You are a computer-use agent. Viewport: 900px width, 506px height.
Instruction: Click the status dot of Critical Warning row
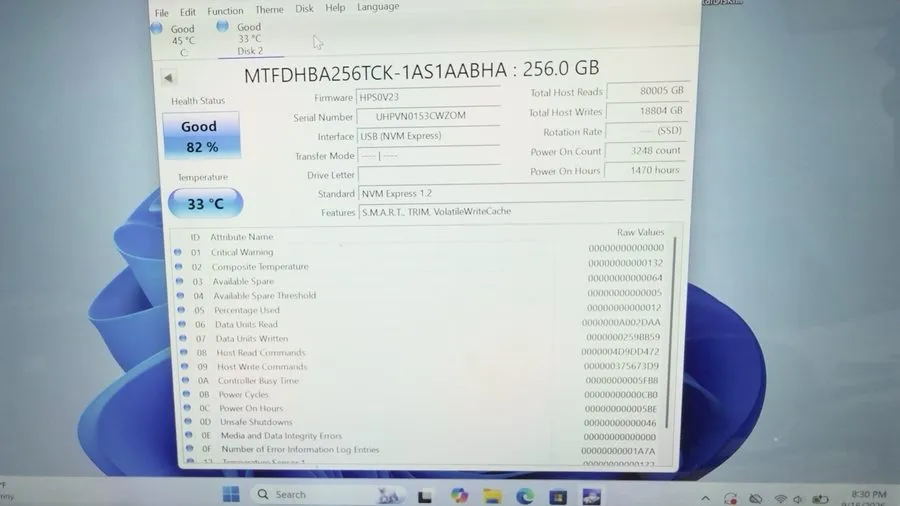point(177,252)
